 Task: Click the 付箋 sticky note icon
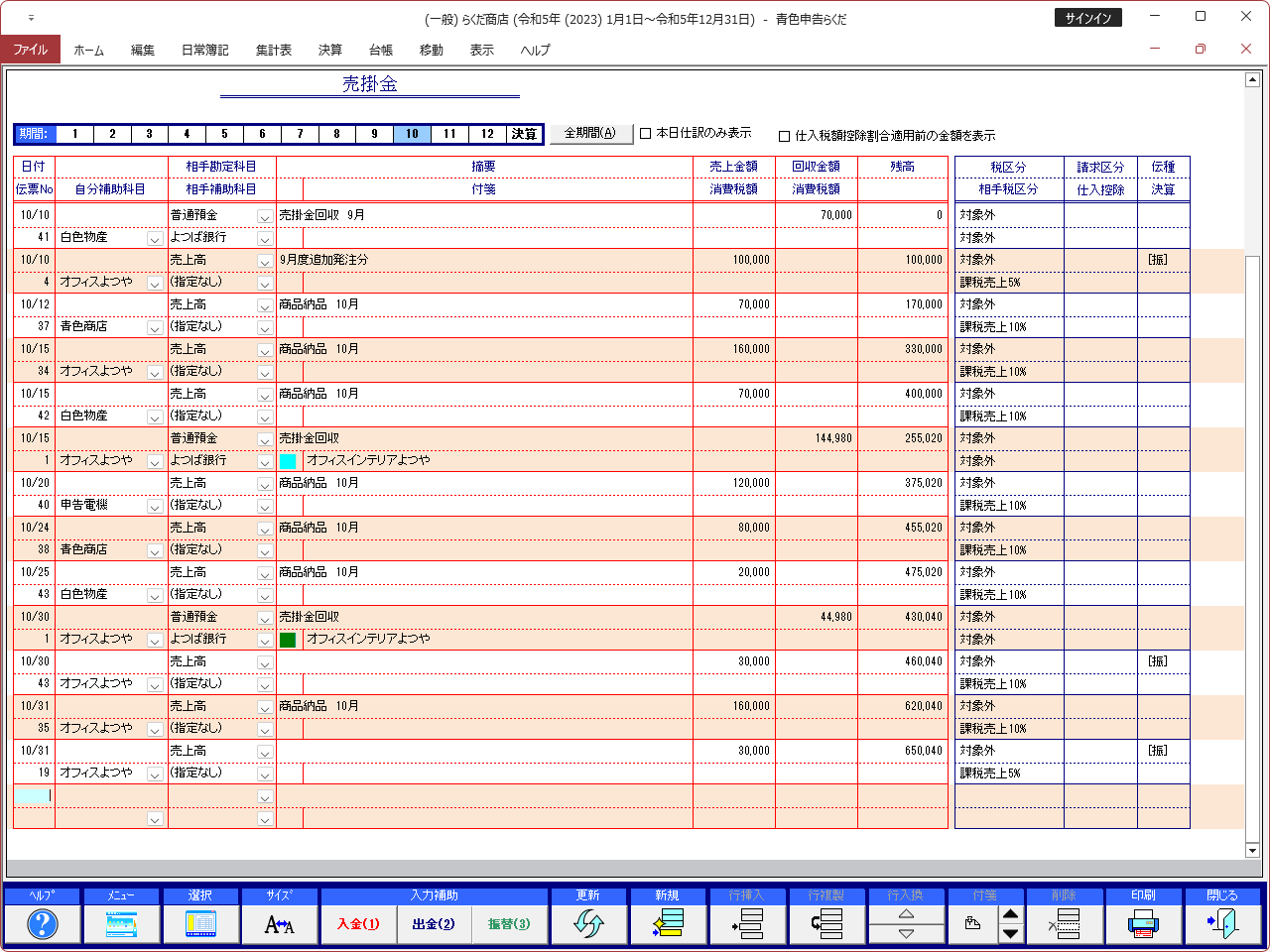973,924
